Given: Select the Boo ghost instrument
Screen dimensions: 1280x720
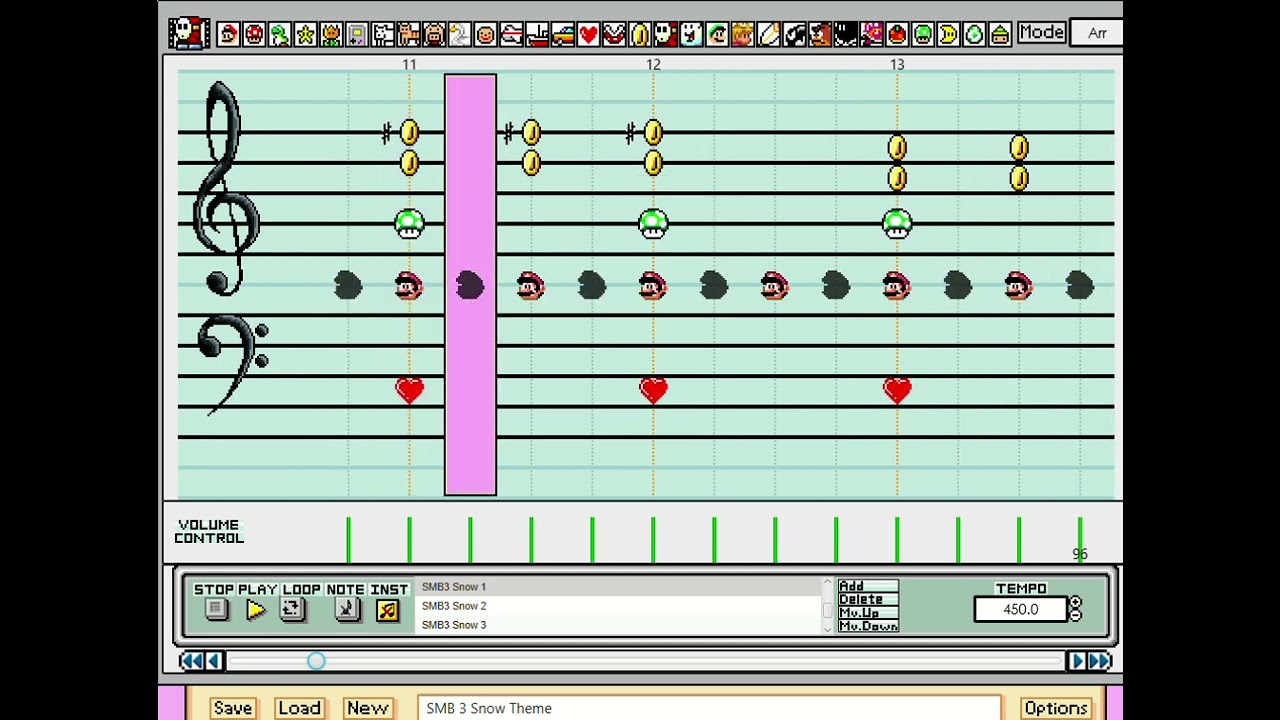Looking at the screenshot, I should pos(691,35).
